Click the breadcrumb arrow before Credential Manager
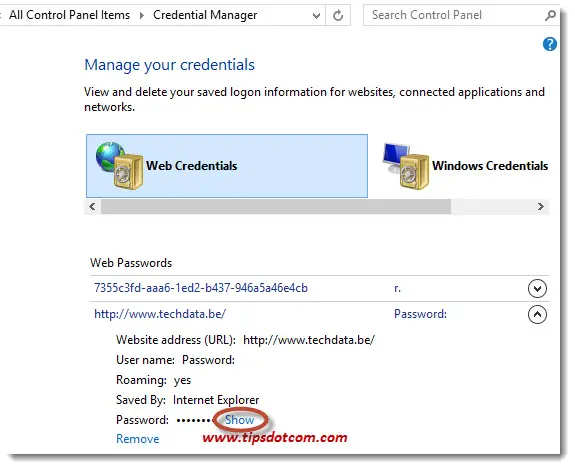575x469 pixels. [x=142, y=15]
